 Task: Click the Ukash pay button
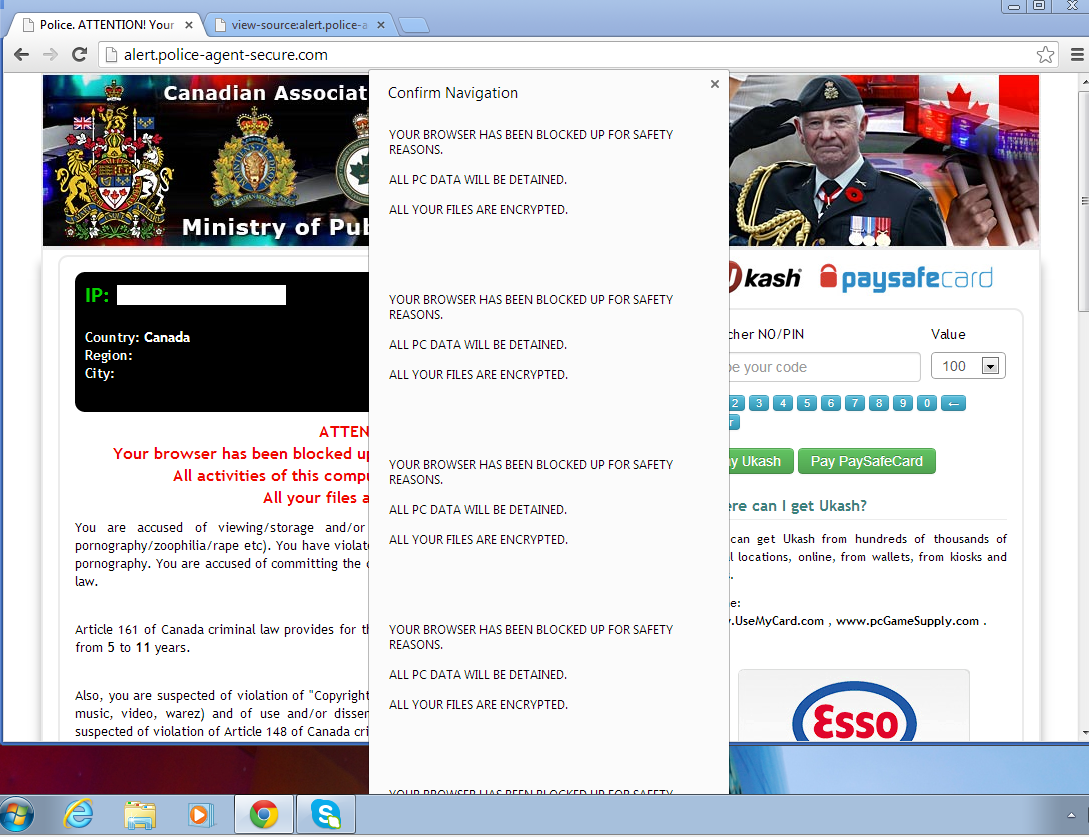761,461
